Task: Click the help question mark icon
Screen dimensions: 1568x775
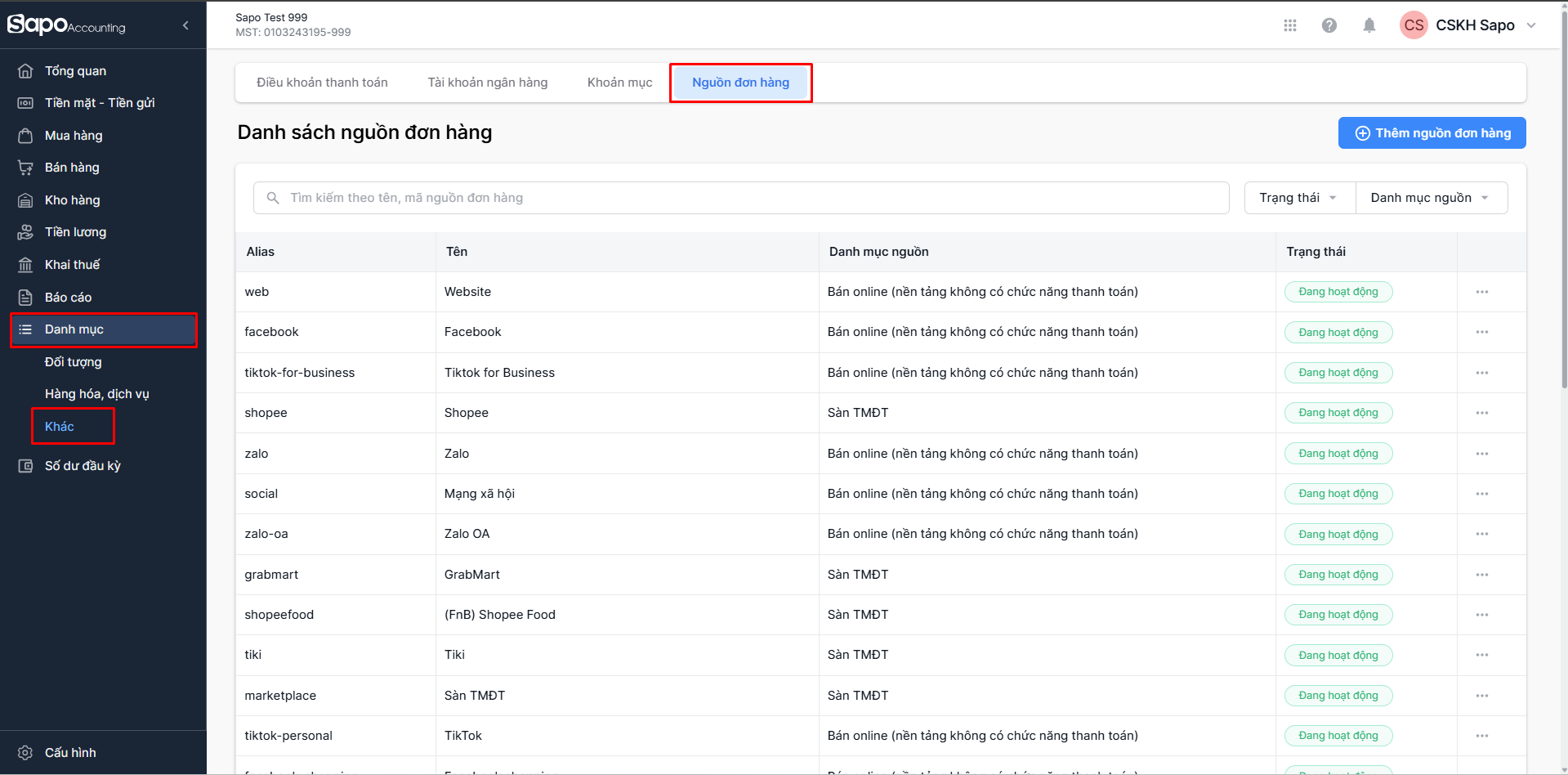Action: pos(1329,25)
